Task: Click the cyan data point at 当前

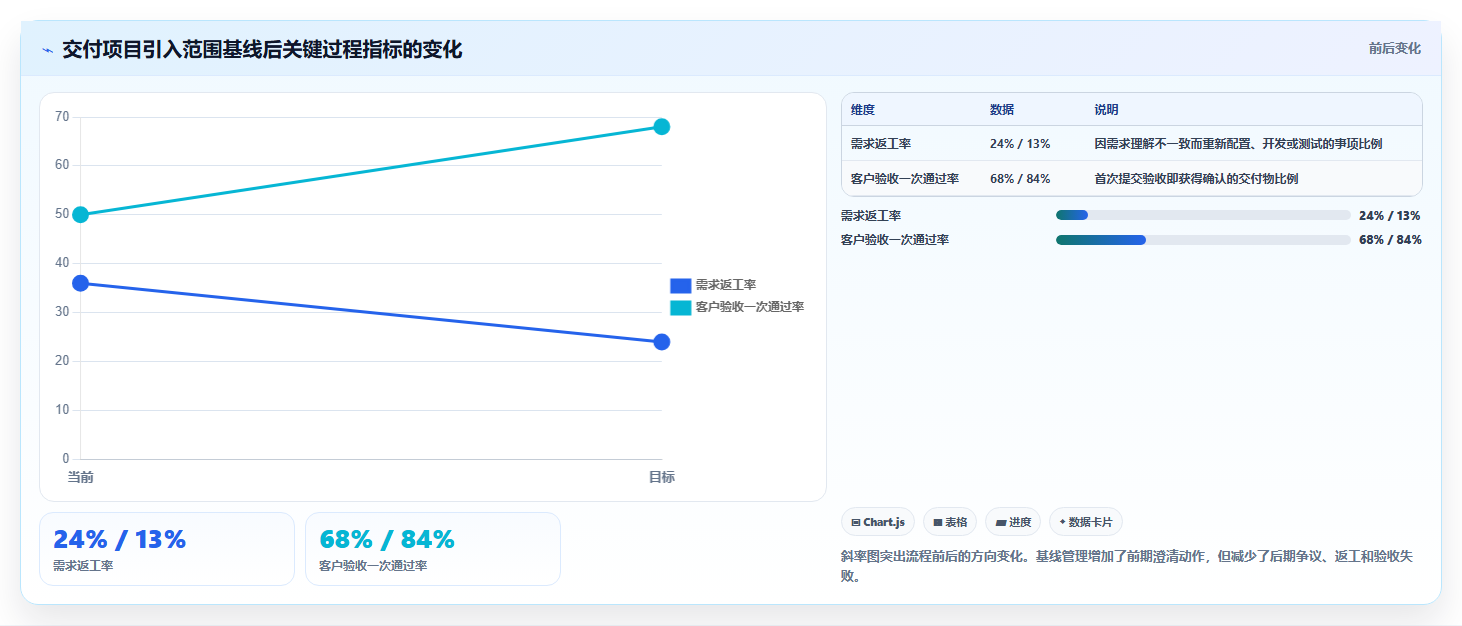Action: [81, 214]
